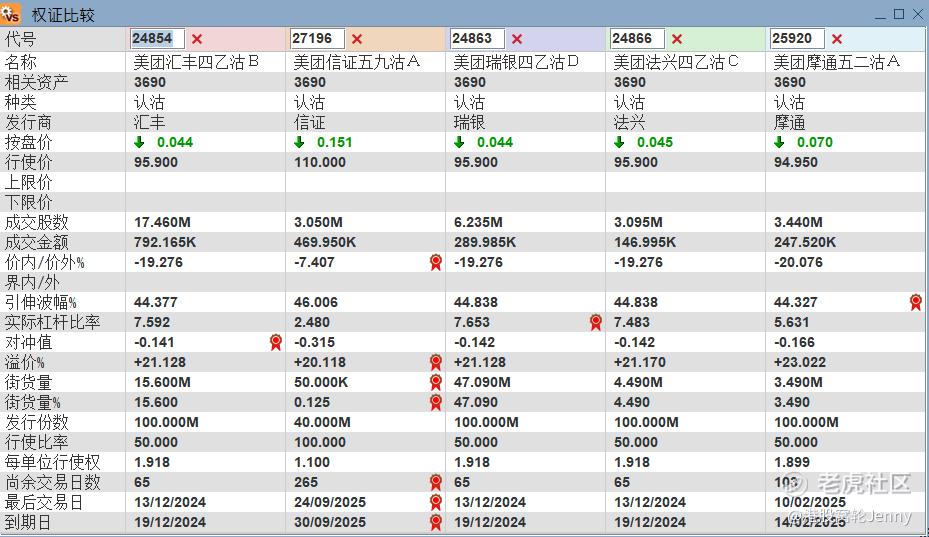Viewport: 929px width, 537px height.
Task: Click the volume cell 17.460M
Action: click(x=162, y=222)
